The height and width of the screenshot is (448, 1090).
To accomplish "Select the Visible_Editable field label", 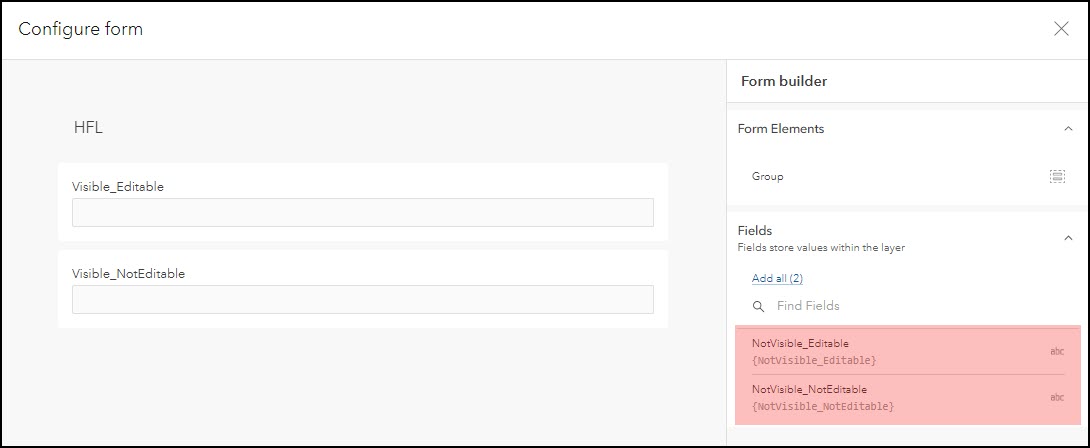I will coord(118,186).
